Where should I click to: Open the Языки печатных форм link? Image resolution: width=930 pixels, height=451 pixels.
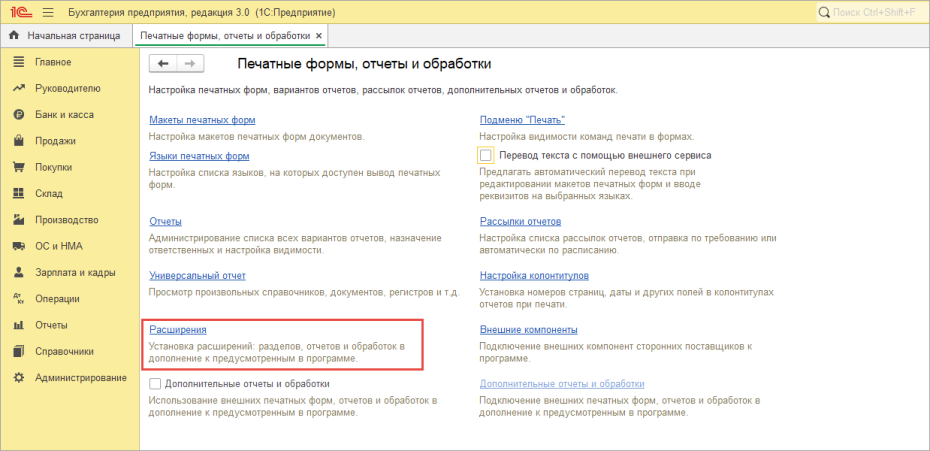199,156
